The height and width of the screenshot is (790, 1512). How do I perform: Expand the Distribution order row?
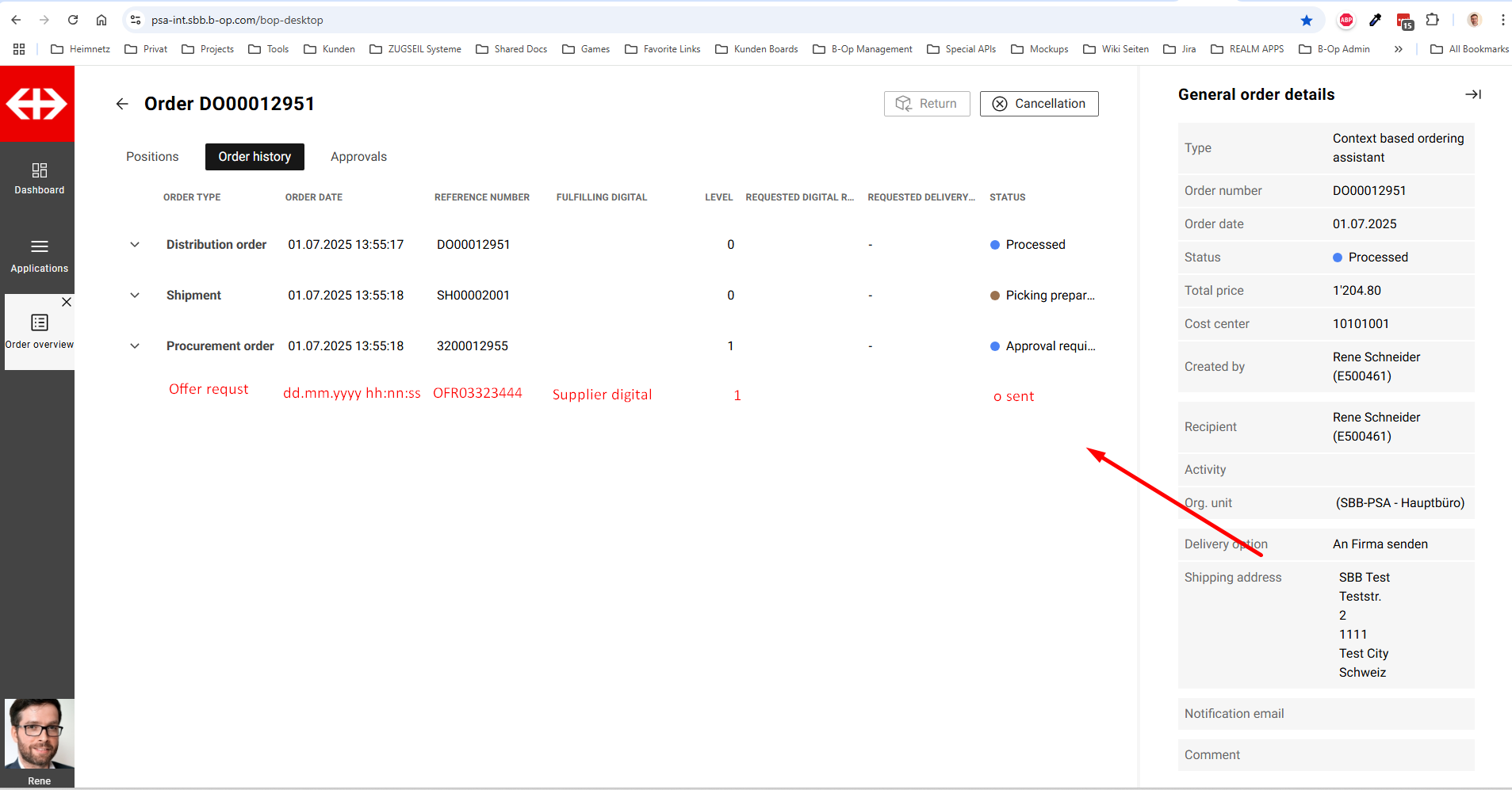(x=135, y=245)
